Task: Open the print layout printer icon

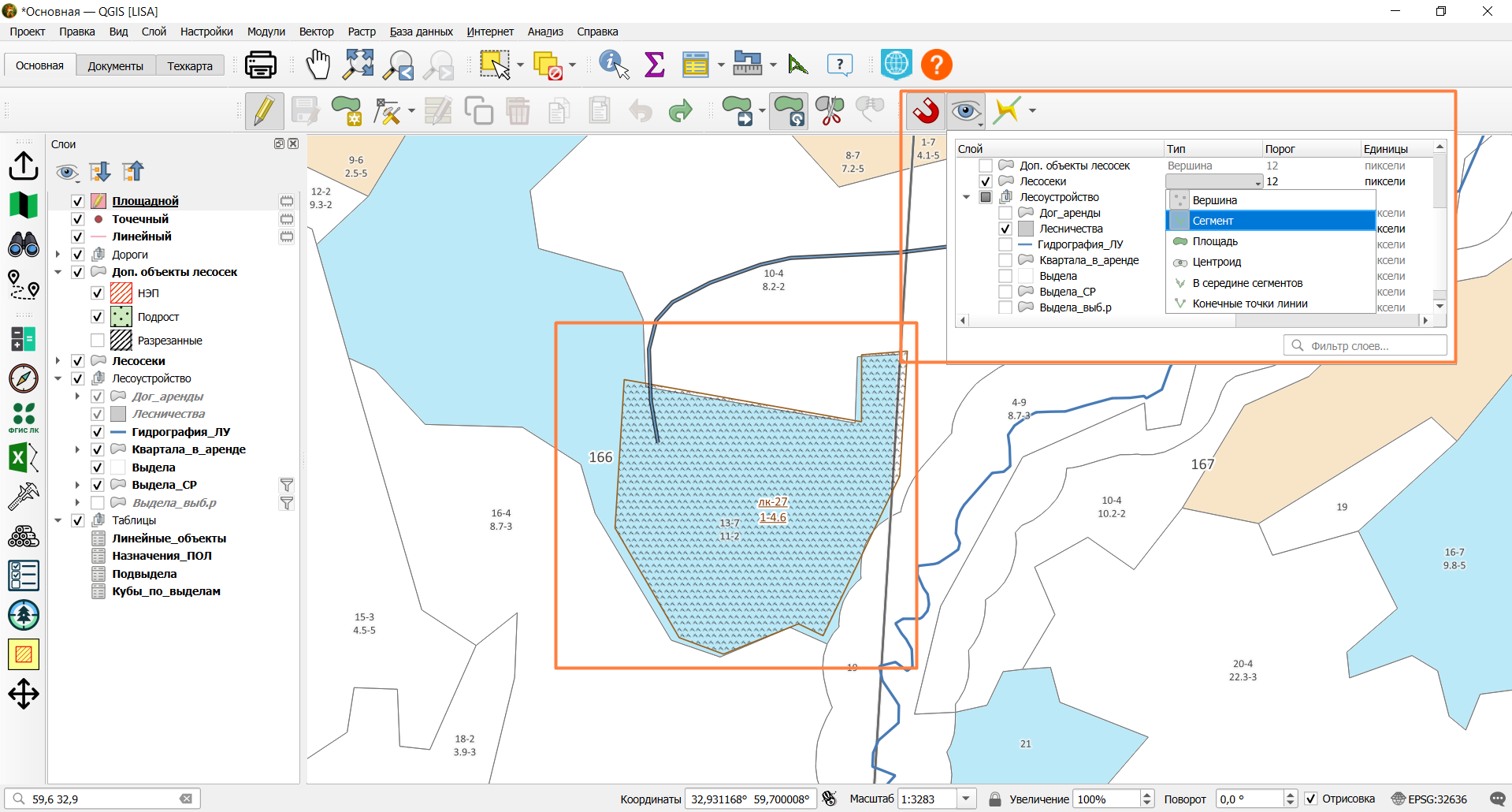Action: [x=260, y=65]
